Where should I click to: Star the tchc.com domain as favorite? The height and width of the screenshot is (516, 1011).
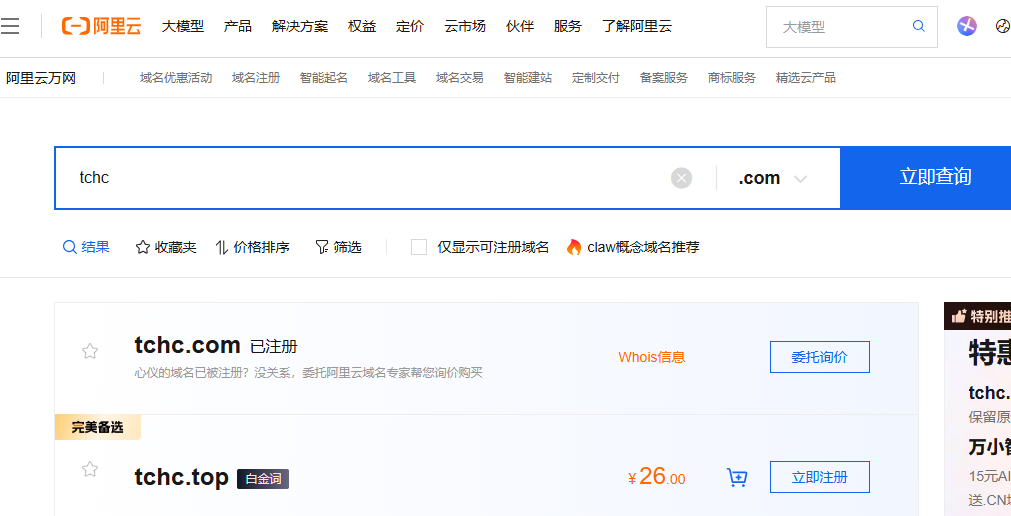[x=90, y=351]
